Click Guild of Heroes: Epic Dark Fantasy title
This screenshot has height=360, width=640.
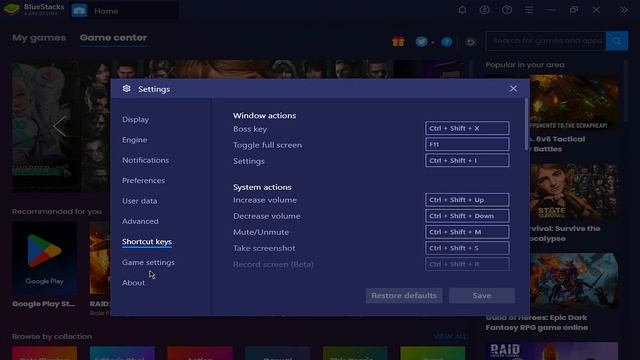pyautogui.click(x=537, y=322)
